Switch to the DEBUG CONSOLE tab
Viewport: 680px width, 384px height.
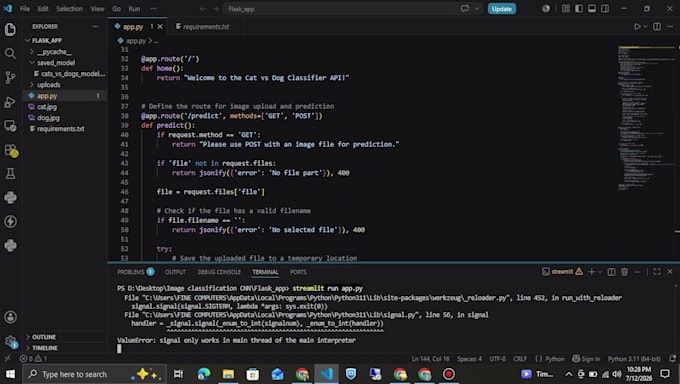pyautogui.click(x=219, y=272)
